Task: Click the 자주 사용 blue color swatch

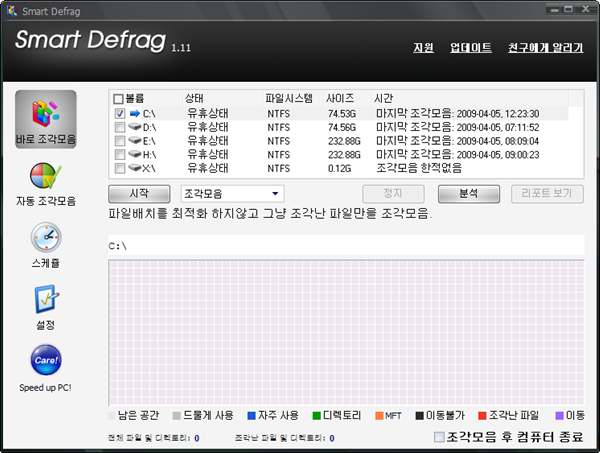Action: 251,416
